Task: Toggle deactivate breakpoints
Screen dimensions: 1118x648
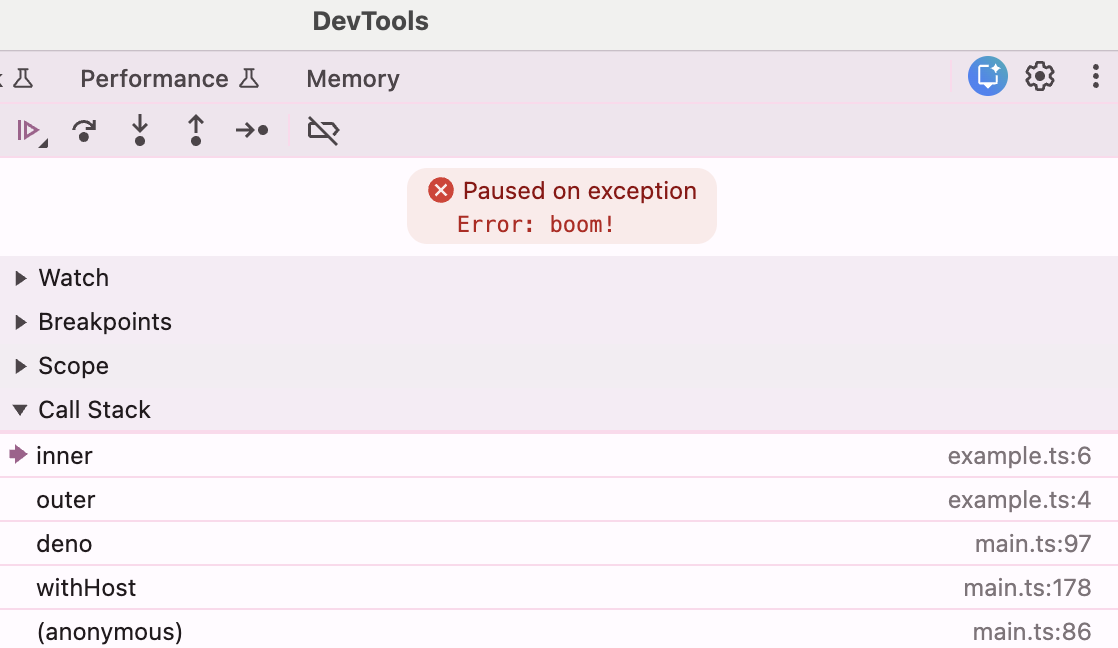Action: (323, 130)
